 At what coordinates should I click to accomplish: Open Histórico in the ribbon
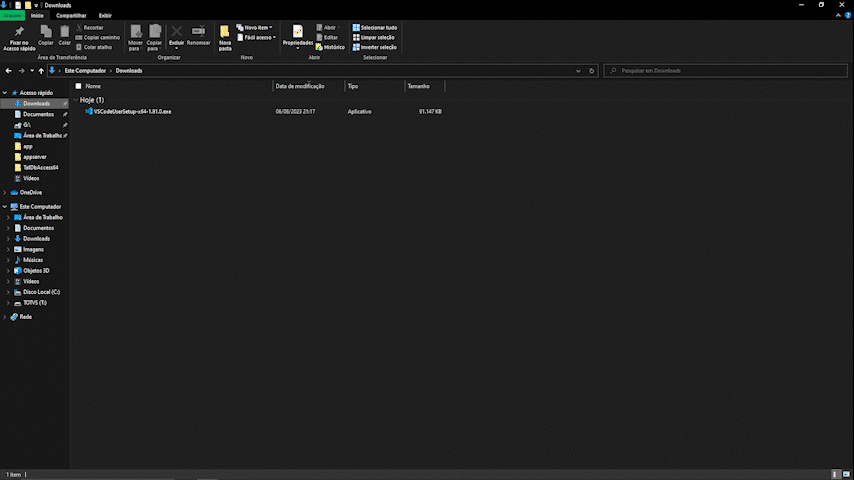[x=330, y=47]
